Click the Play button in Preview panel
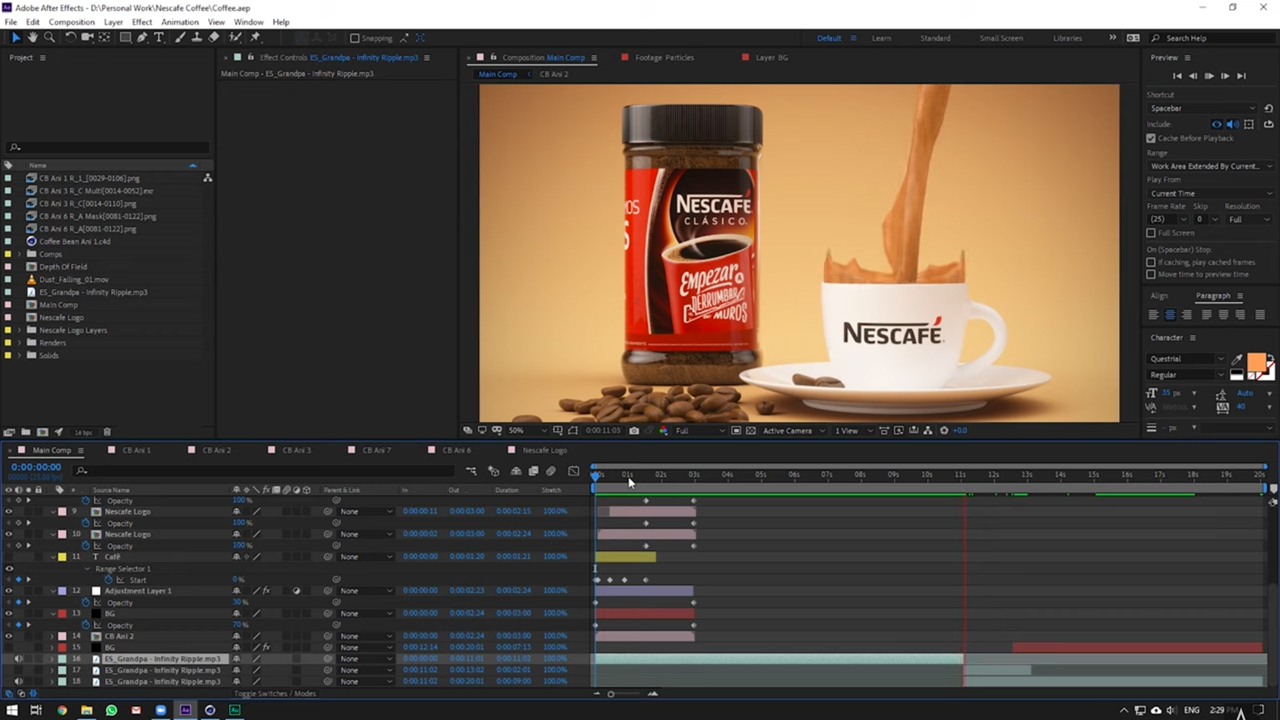 (1209, 76)
